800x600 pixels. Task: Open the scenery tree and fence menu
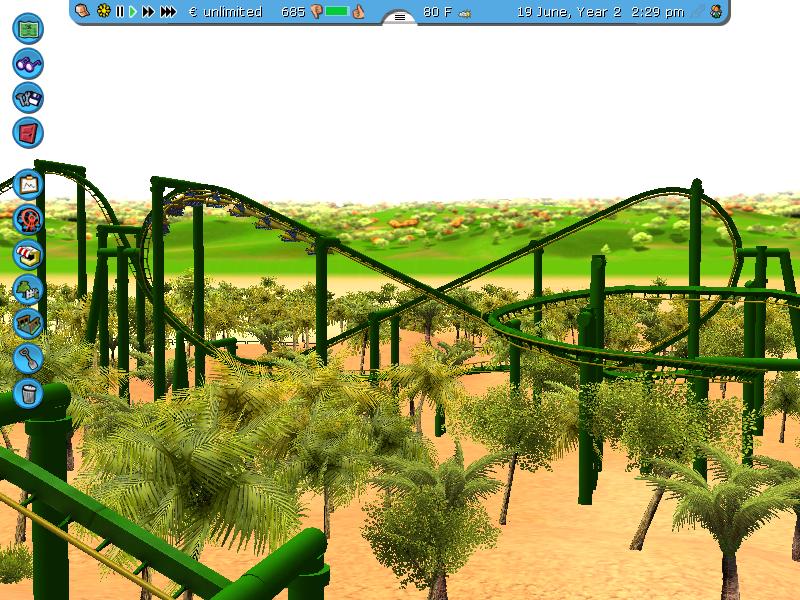click(28, 289)
